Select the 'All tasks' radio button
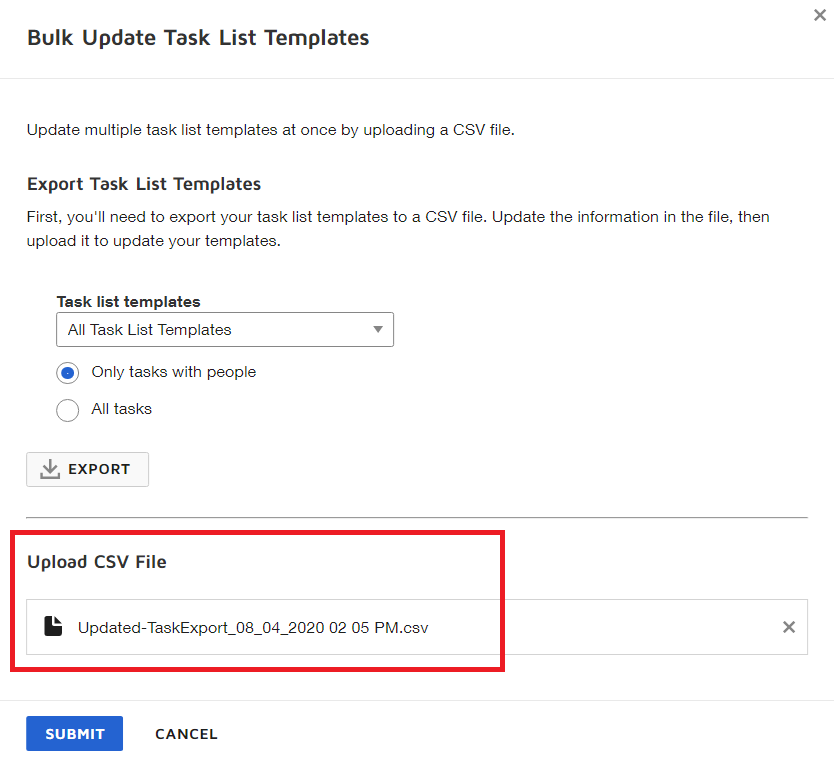834x762 pixels. tap(68, 410)
